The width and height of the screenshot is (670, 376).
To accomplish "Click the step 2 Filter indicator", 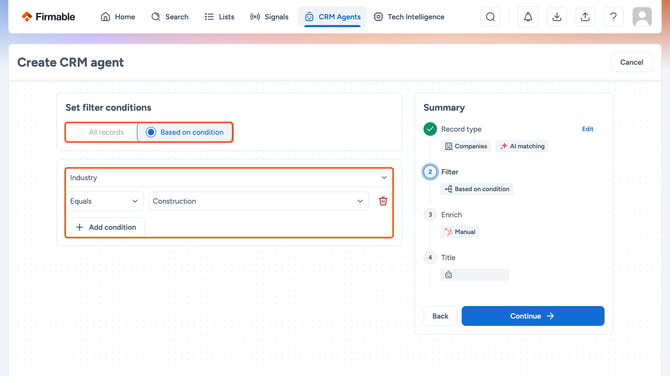I will [430, 172].
